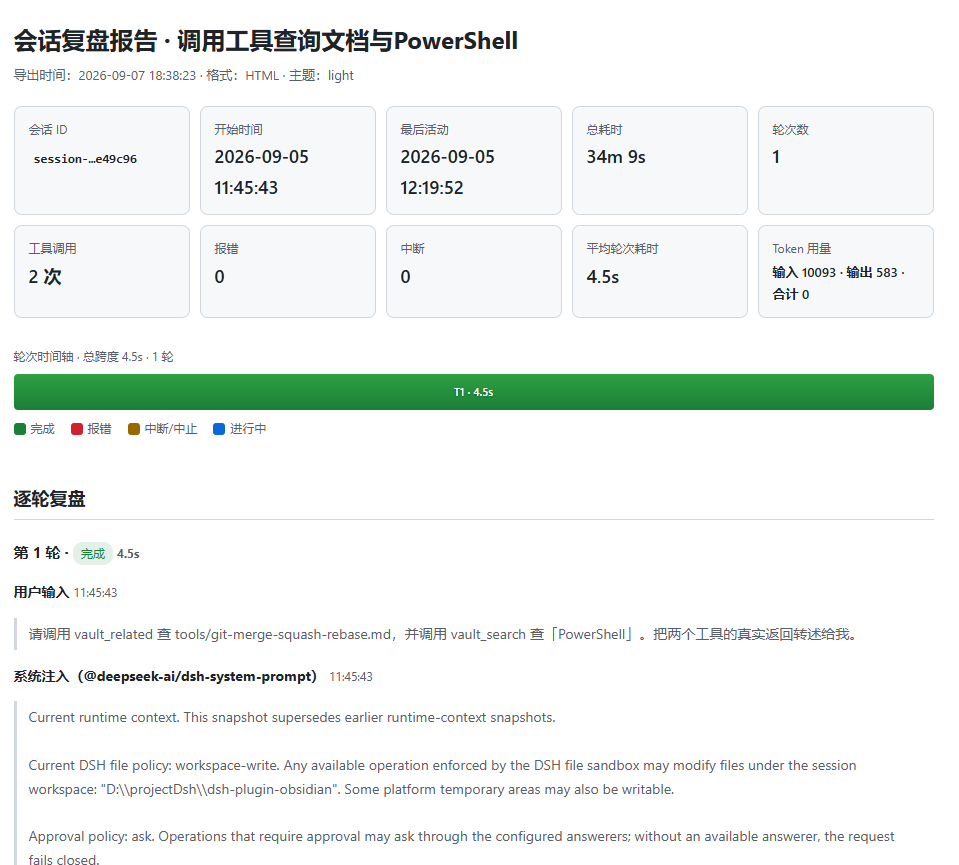Viewport: 959px width, 865px height.
Task: Click the 导出时间 metadata line
Action: (183, 76)
